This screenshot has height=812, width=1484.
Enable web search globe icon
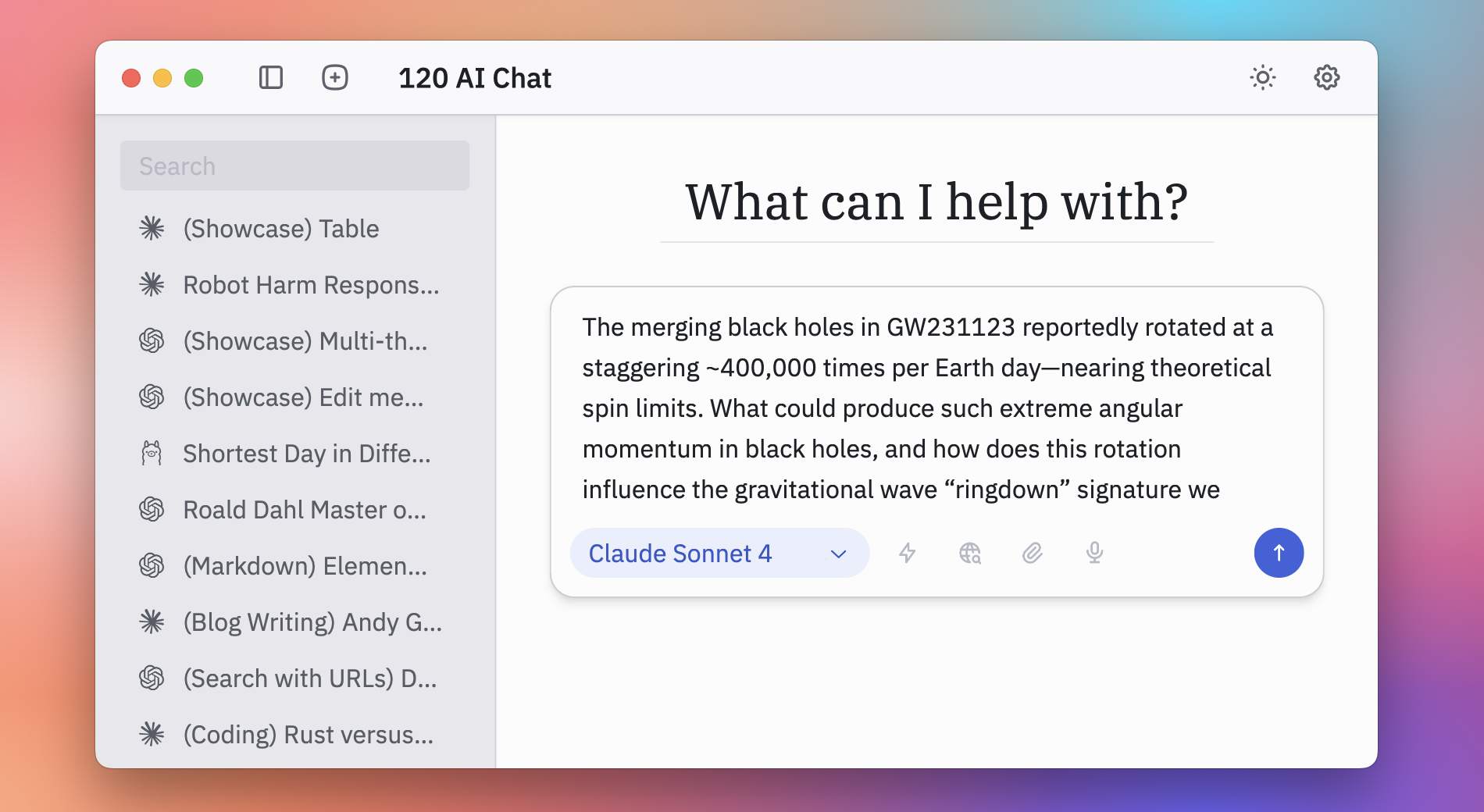[969, 554]
